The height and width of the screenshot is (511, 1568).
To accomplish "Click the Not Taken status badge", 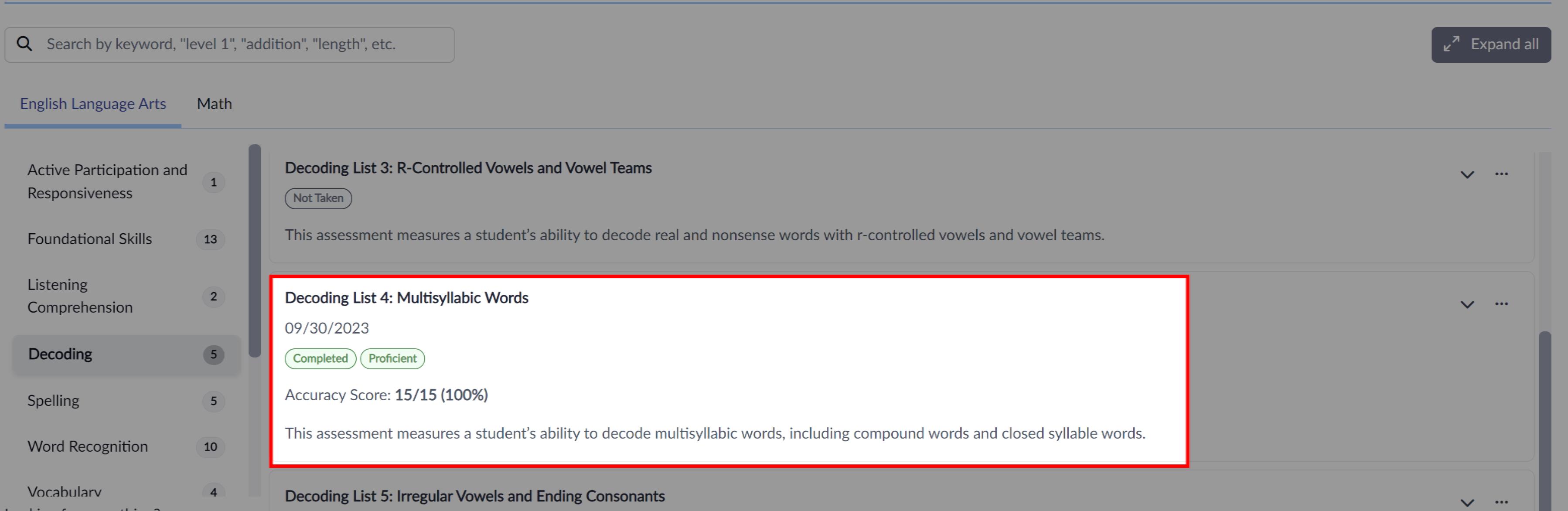I will point(318,198).
